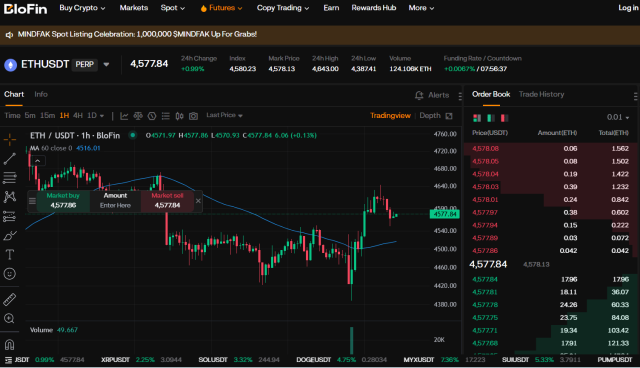
Task: Open the emoji sticker tool
Action: click(9, 274)
